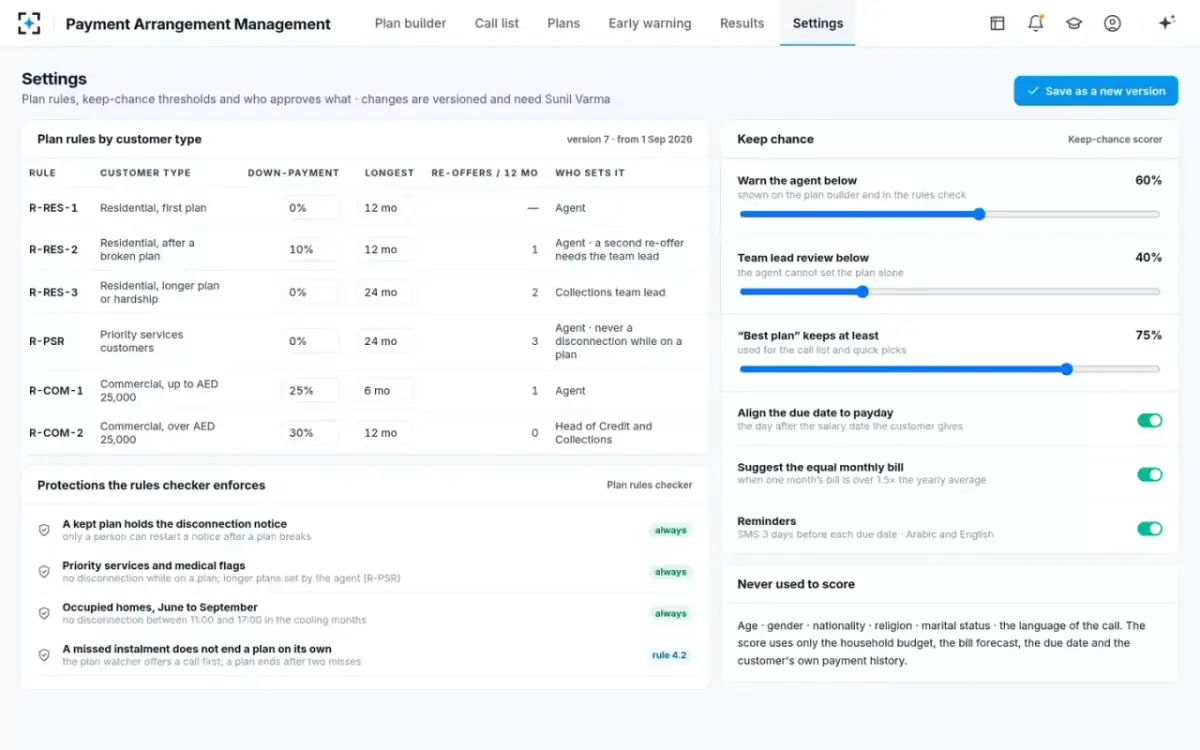This screenshot has height=750, width=1200.
Task: Click the Best plan keeps at least slider
Action: (x=949, y=369)
